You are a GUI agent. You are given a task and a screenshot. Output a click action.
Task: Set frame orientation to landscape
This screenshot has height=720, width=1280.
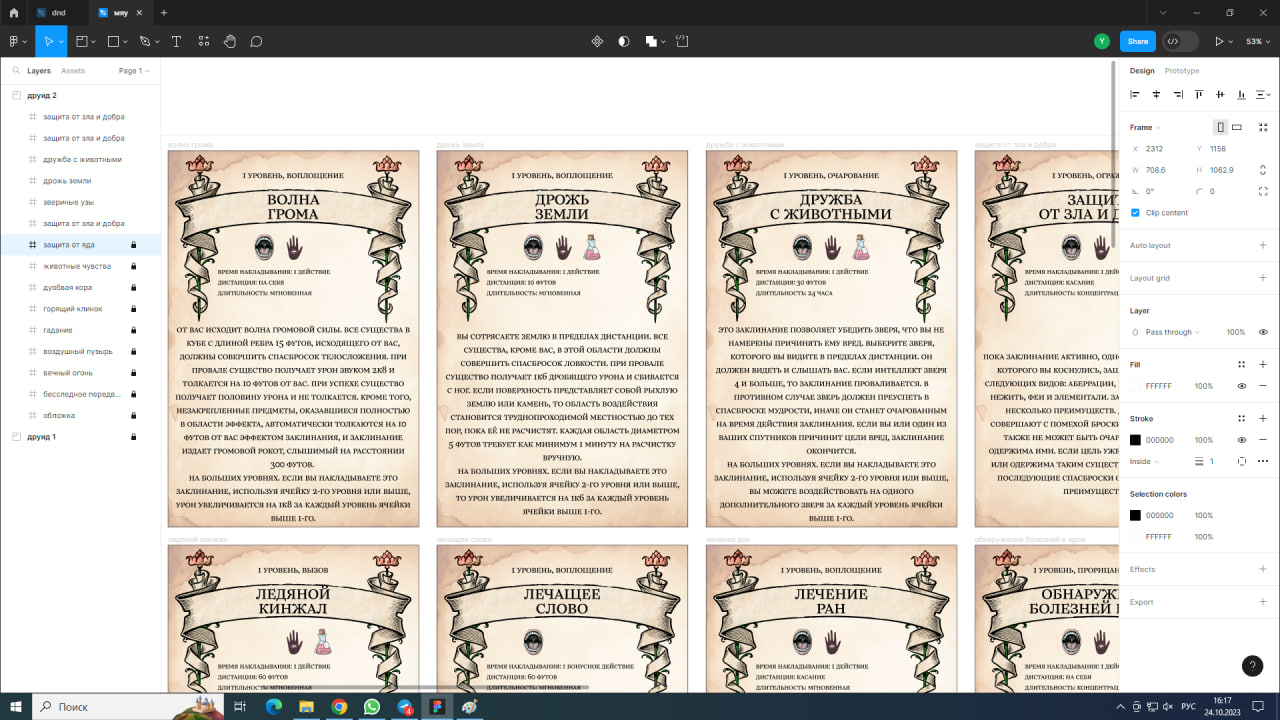click(1237, 127)
